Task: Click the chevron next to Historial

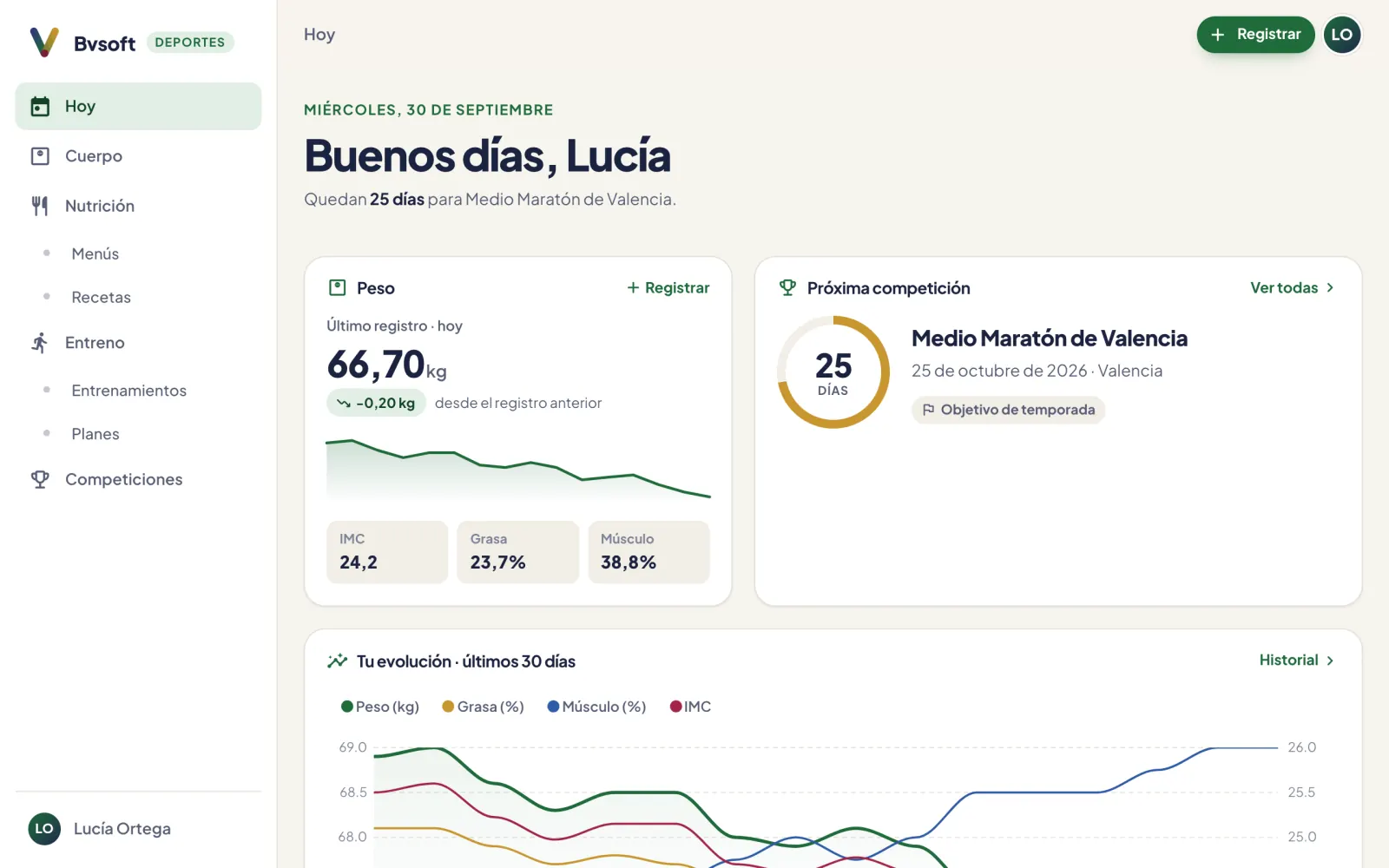Action: 1330,661
